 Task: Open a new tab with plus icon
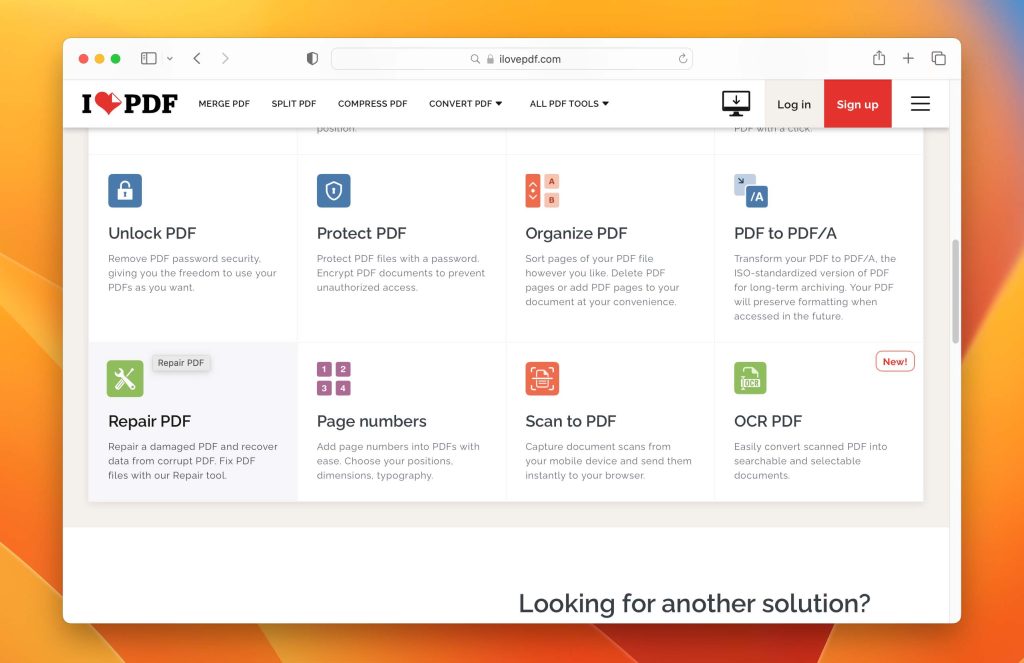pos(908,58)
